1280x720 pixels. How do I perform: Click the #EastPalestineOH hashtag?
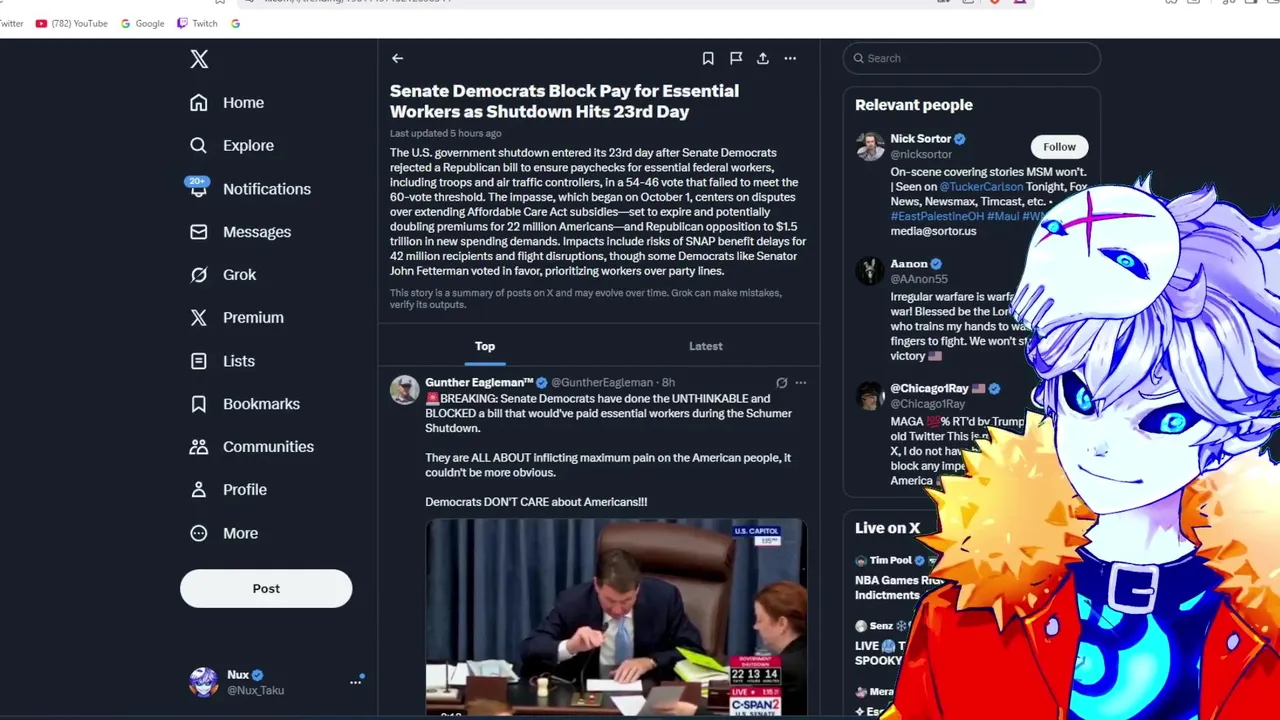(937, 216)
